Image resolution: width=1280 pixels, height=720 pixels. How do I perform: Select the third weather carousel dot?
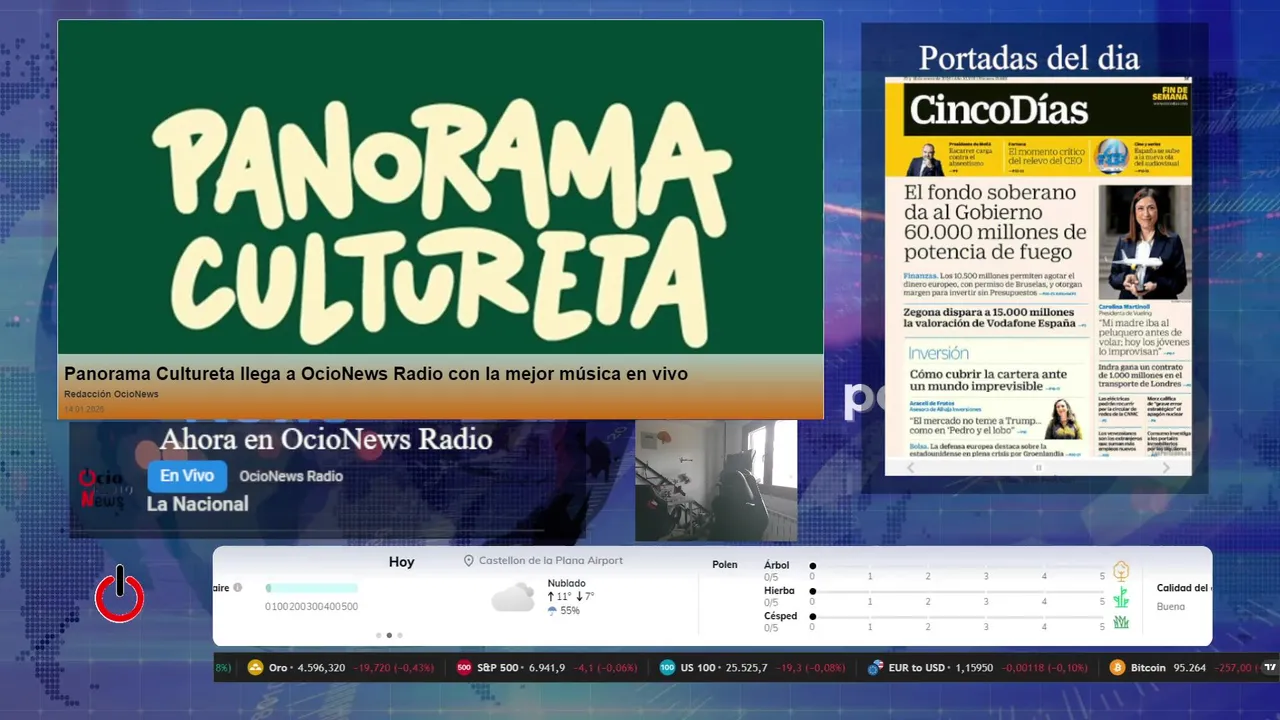coord(400,635)
